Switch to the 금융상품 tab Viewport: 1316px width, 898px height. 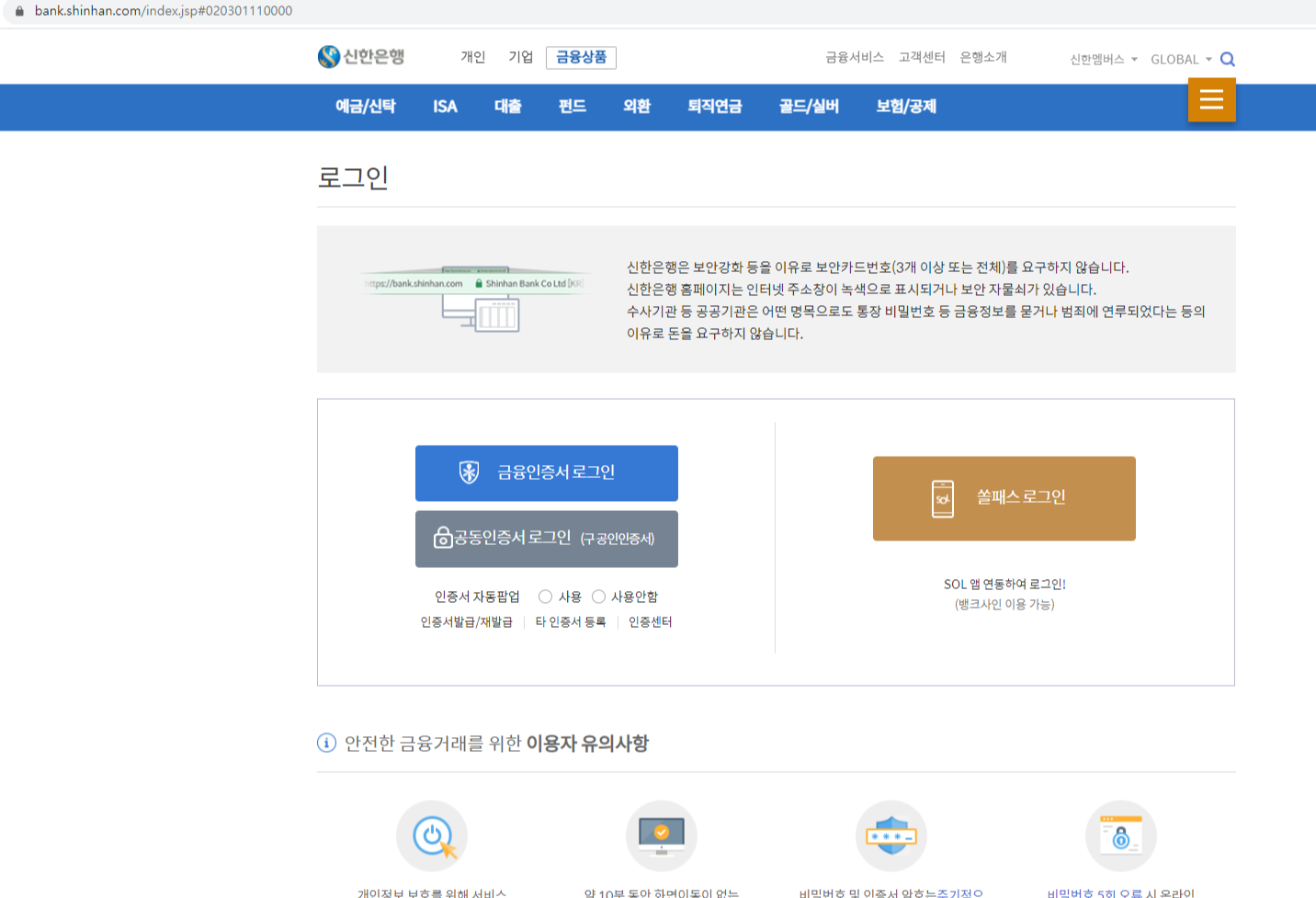581,57
